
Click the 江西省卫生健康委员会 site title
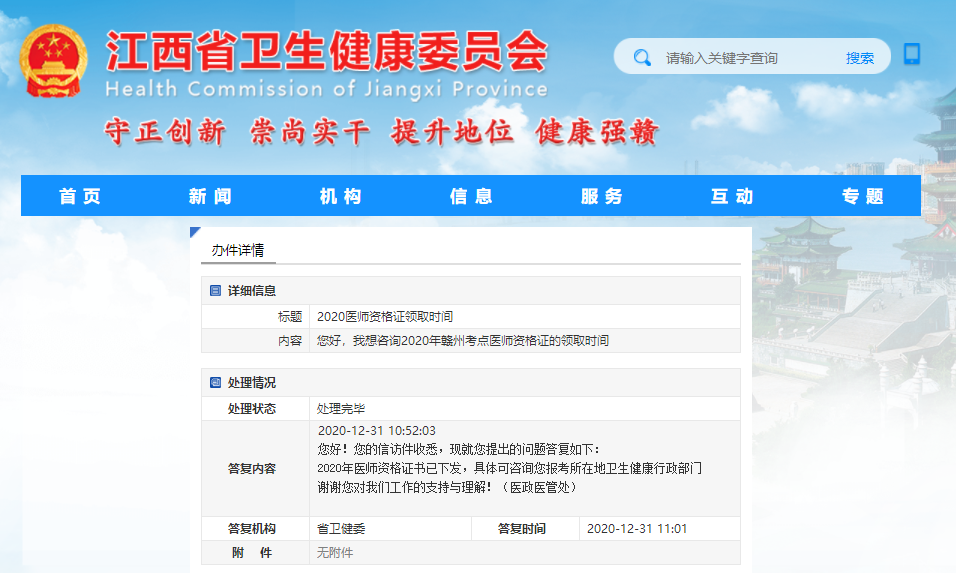tap(326, 50)
